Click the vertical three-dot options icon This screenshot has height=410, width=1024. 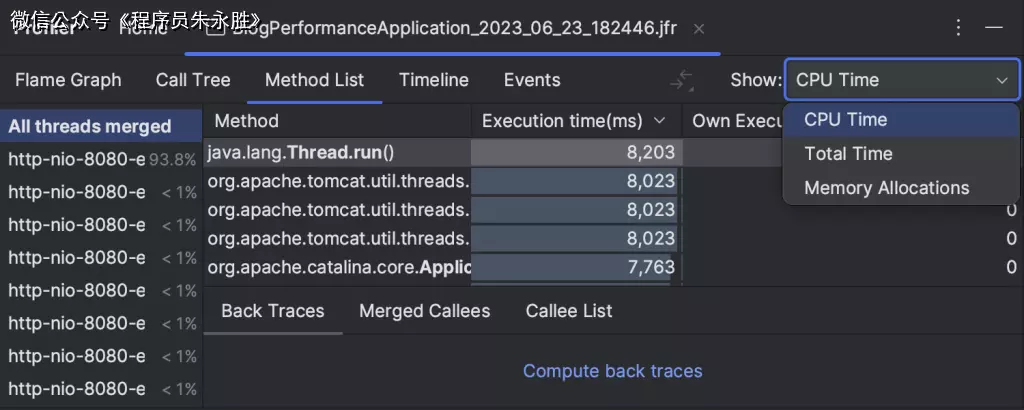[x=959, y=28]
